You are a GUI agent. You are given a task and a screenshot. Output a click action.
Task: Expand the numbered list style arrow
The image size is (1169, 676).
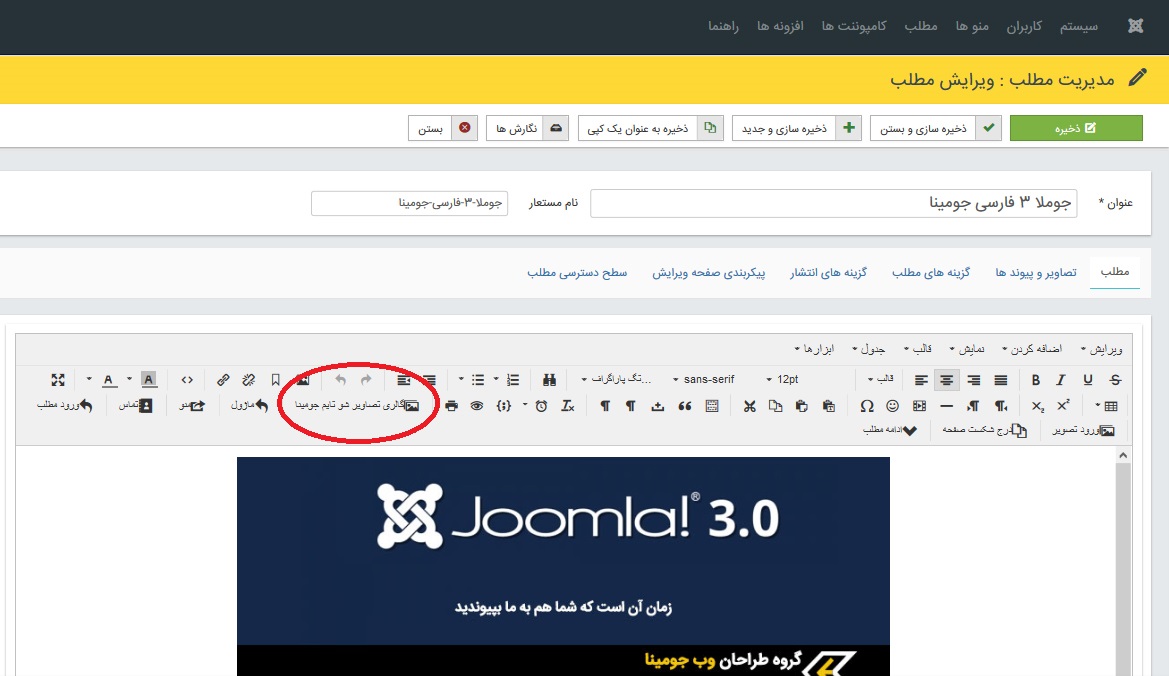coord(496,379)
